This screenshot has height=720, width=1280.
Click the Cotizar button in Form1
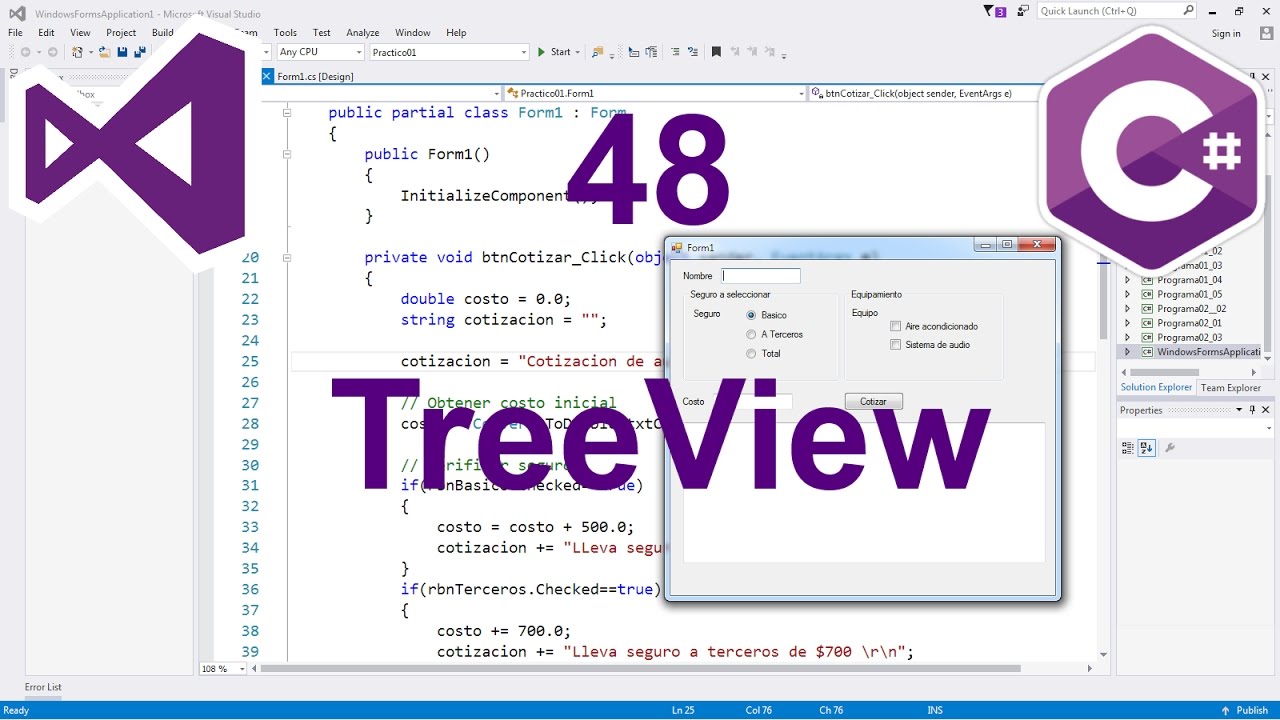873,401
